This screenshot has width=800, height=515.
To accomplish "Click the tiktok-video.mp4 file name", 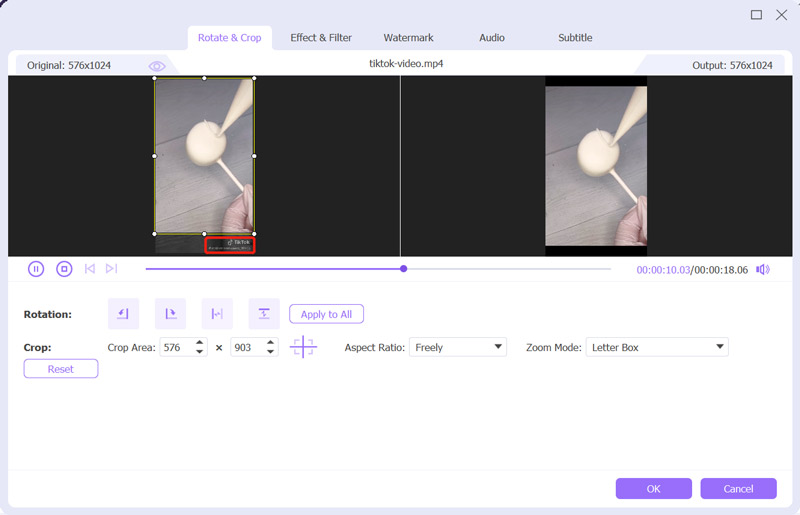I will click(x=406, y=64).
